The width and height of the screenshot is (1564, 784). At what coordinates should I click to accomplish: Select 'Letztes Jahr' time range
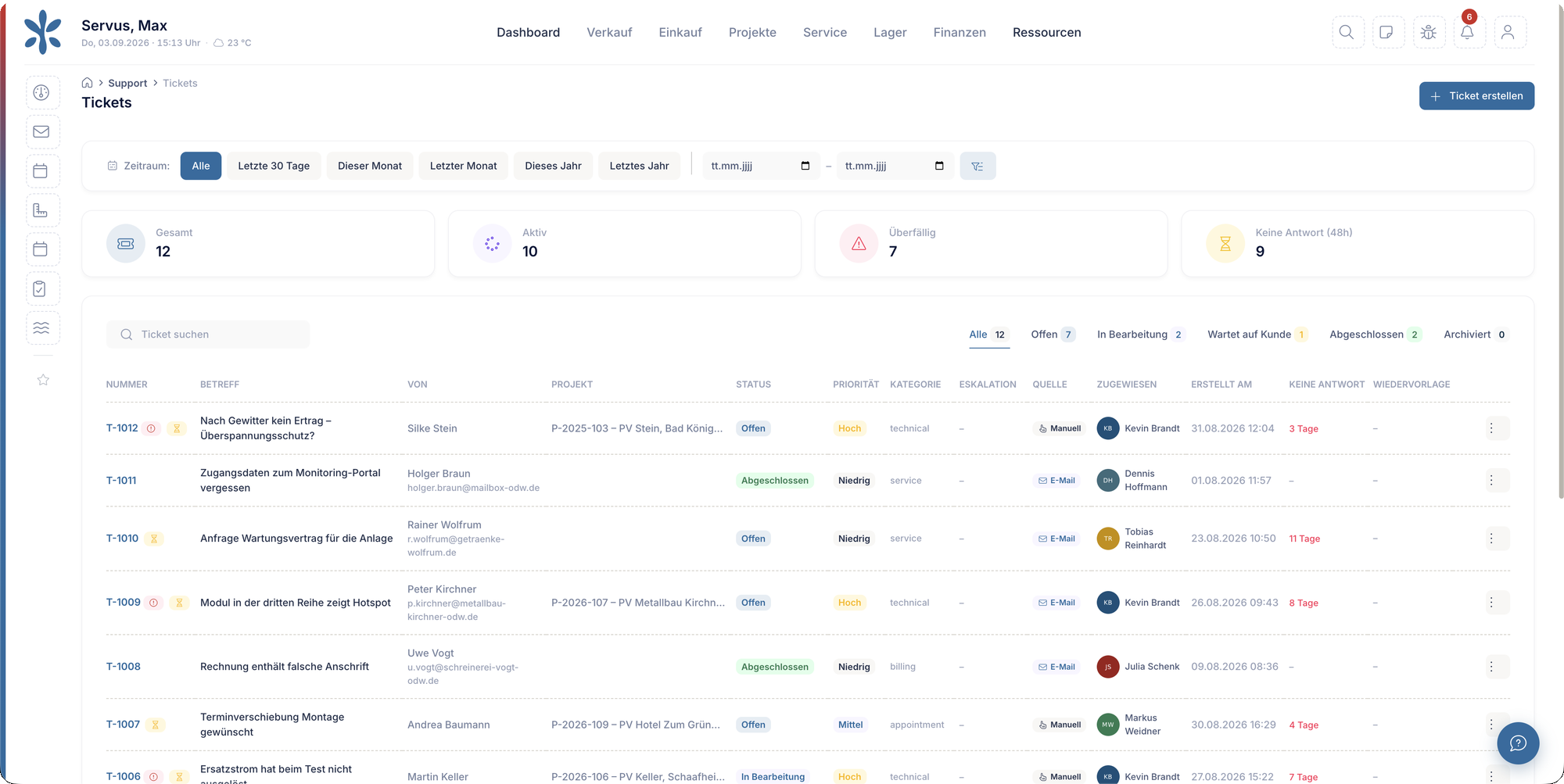639,166
